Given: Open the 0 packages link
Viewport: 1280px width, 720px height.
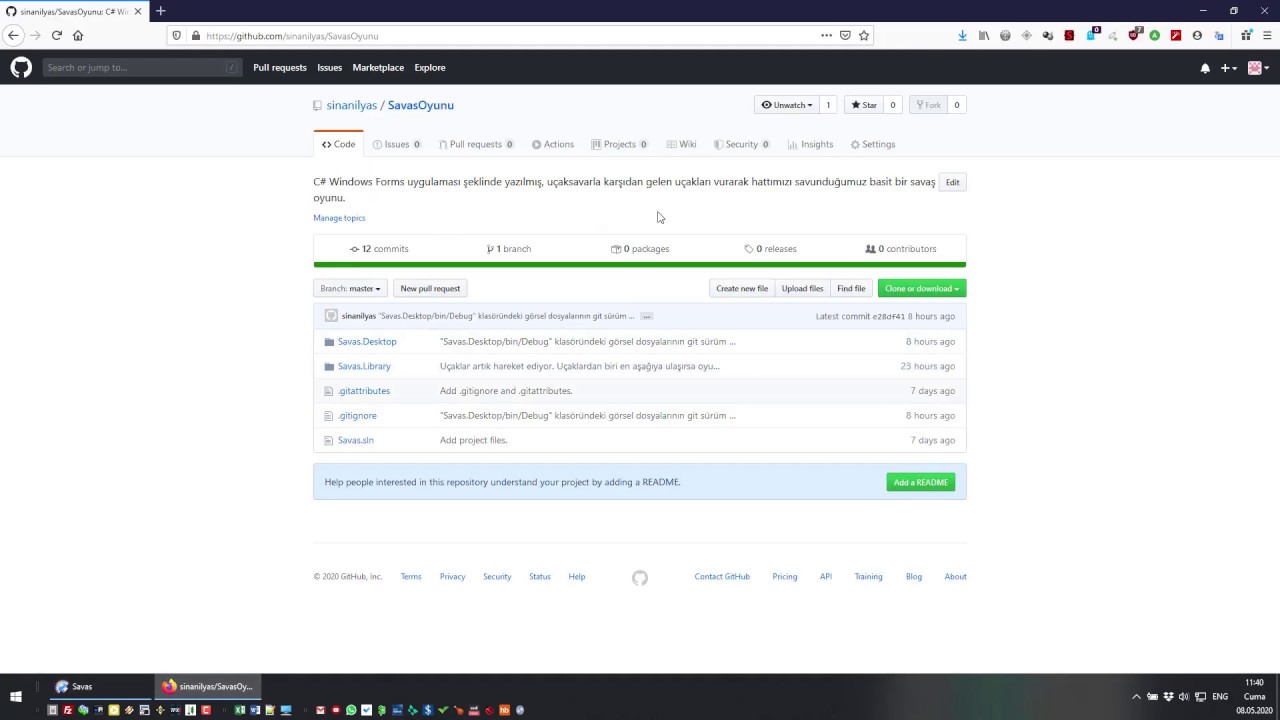Looking at the screenshot, I should (x=640, y=249).
